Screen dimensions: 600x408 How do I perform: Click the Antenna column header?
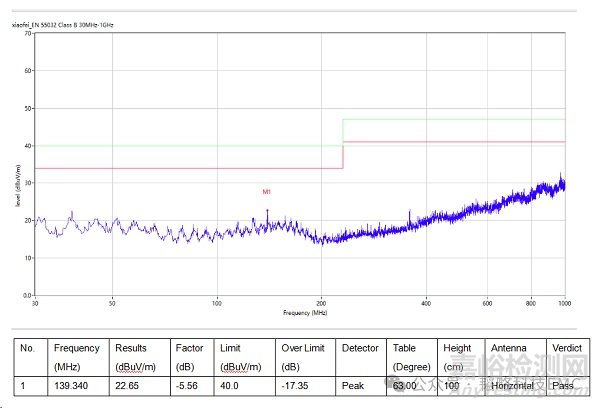(x=506, y=349)
